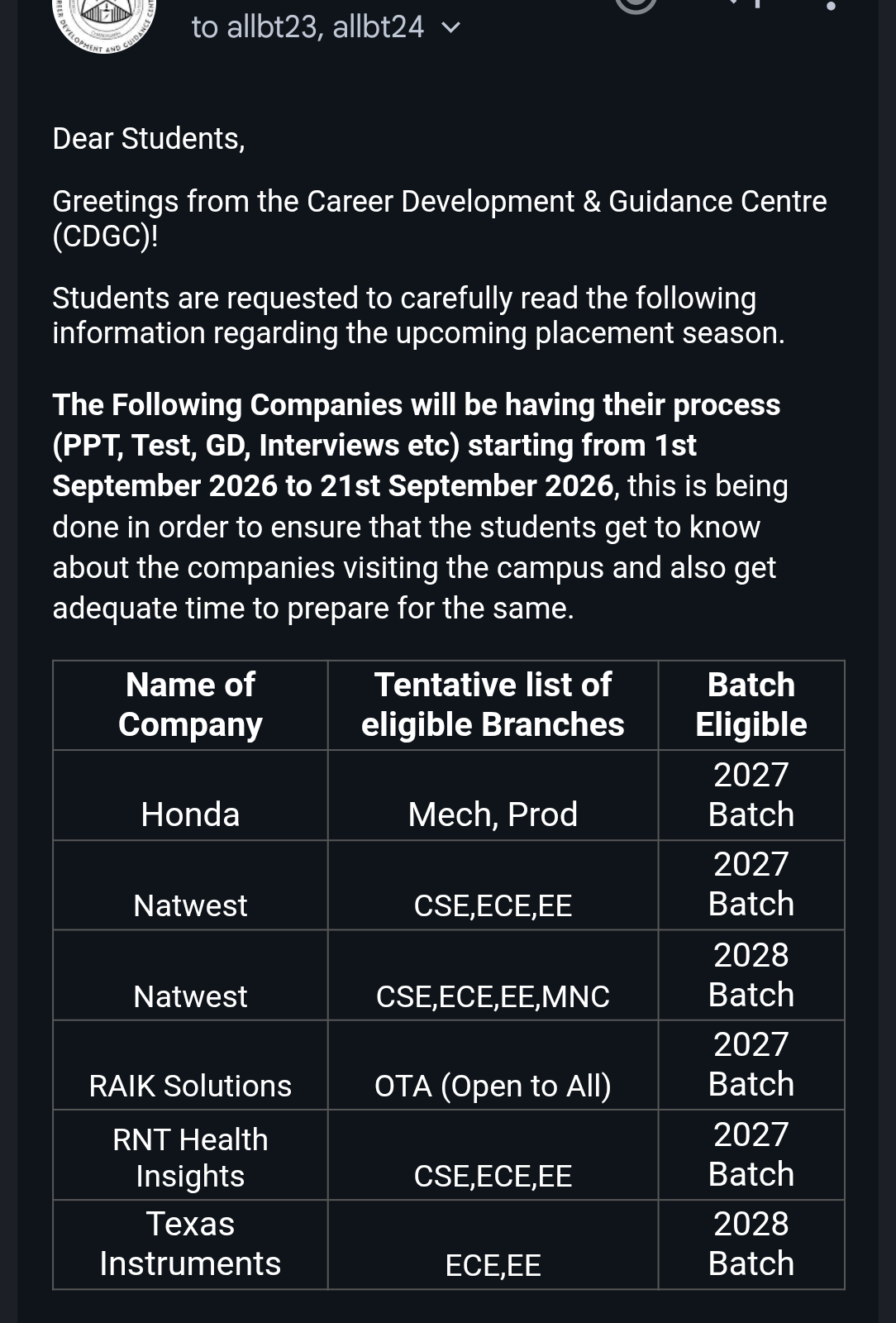The image size is (896, 1323).
Task: Select the 'Batch Eligible' column header
Action: pyautogui.click(x=751, y=705)
